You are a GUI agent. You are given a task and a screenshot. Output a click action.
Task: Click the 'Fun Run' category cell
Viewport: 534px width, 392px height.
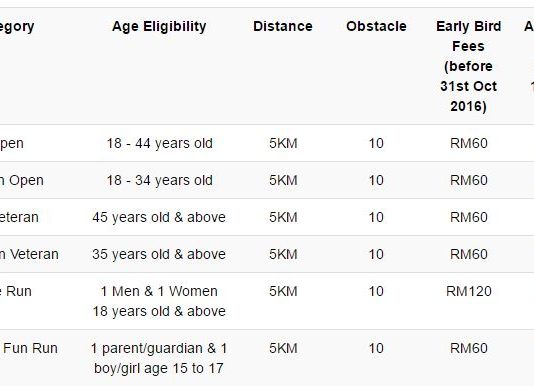coord(30,348)
